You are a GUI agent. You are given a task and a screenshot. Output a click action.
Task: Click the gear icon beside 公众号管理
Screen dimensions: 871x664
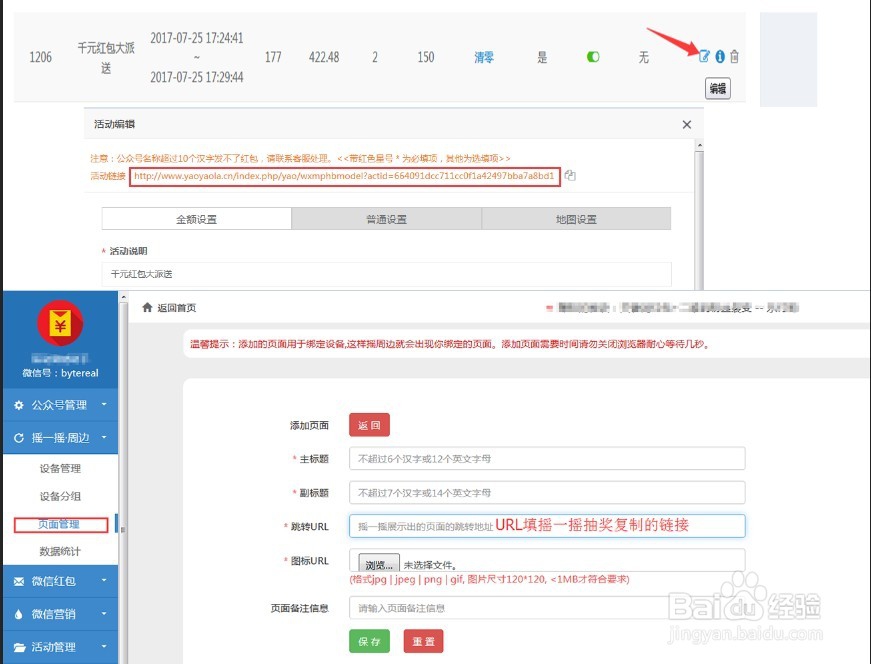pos(17,406)
